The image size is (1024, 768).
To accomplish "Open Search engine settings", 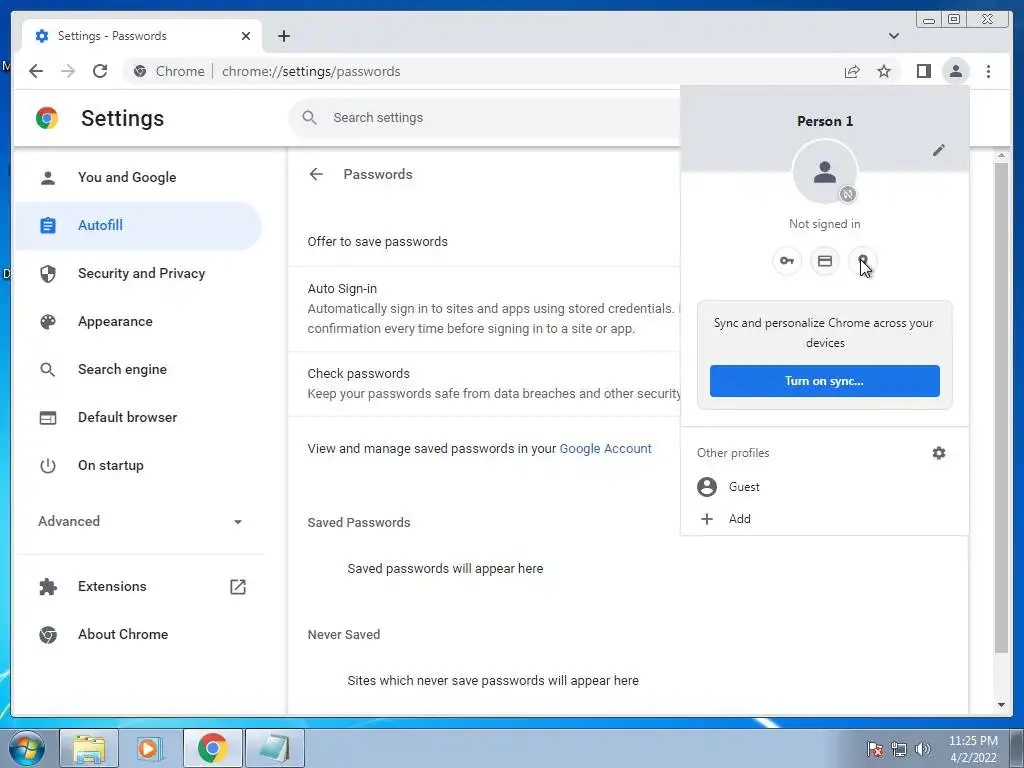I will pos(138,370).
